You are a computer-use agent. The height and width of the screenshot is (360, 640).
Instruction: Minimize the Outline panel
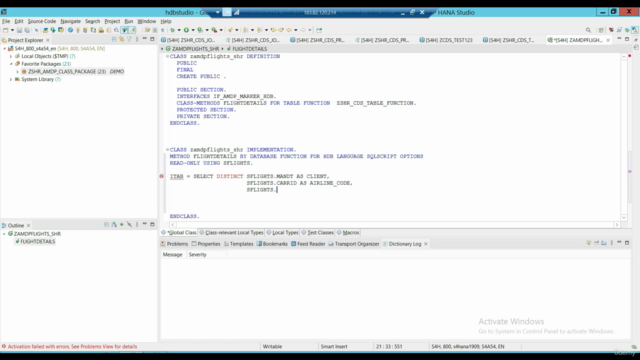(144, 224)
